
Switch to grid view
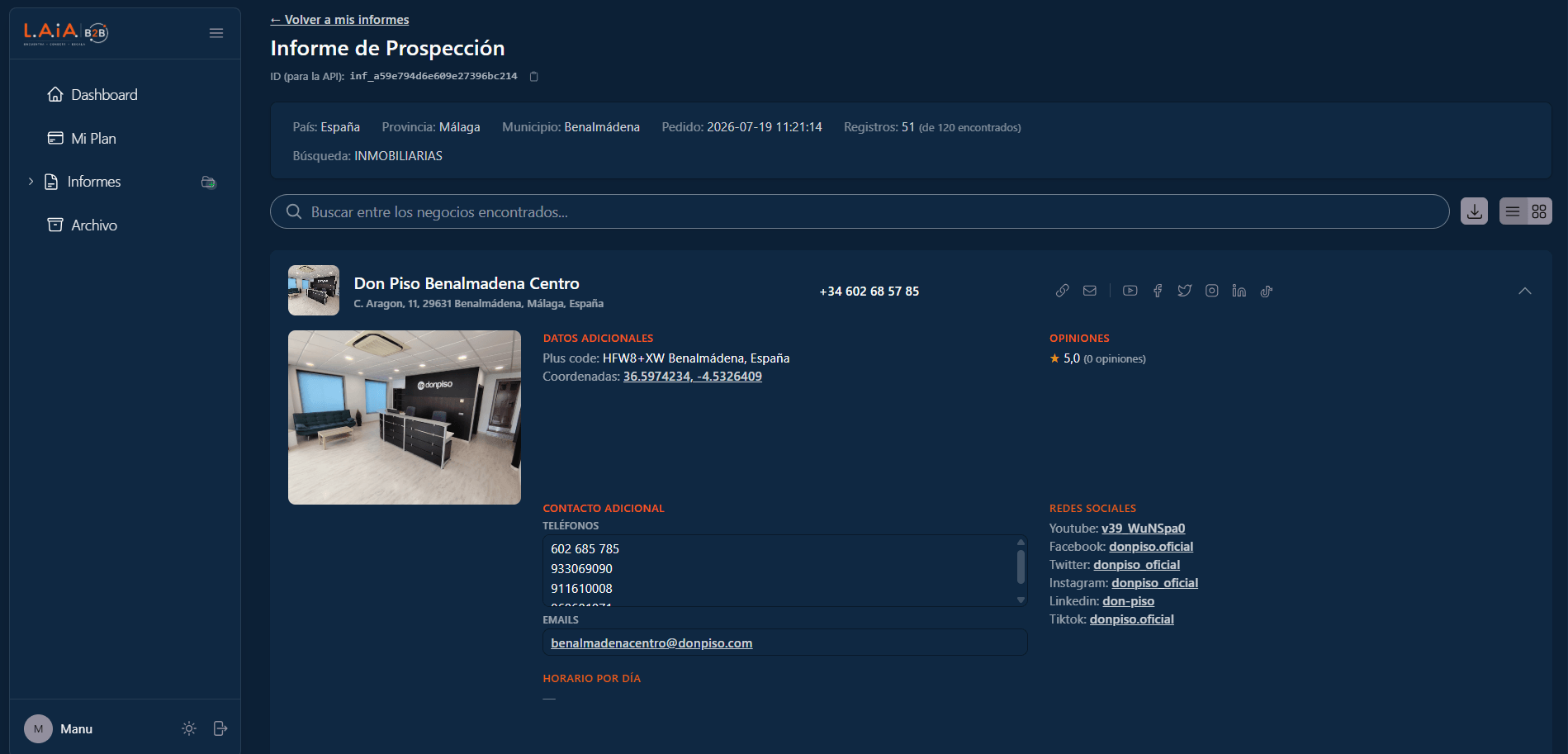point(1539,211)
